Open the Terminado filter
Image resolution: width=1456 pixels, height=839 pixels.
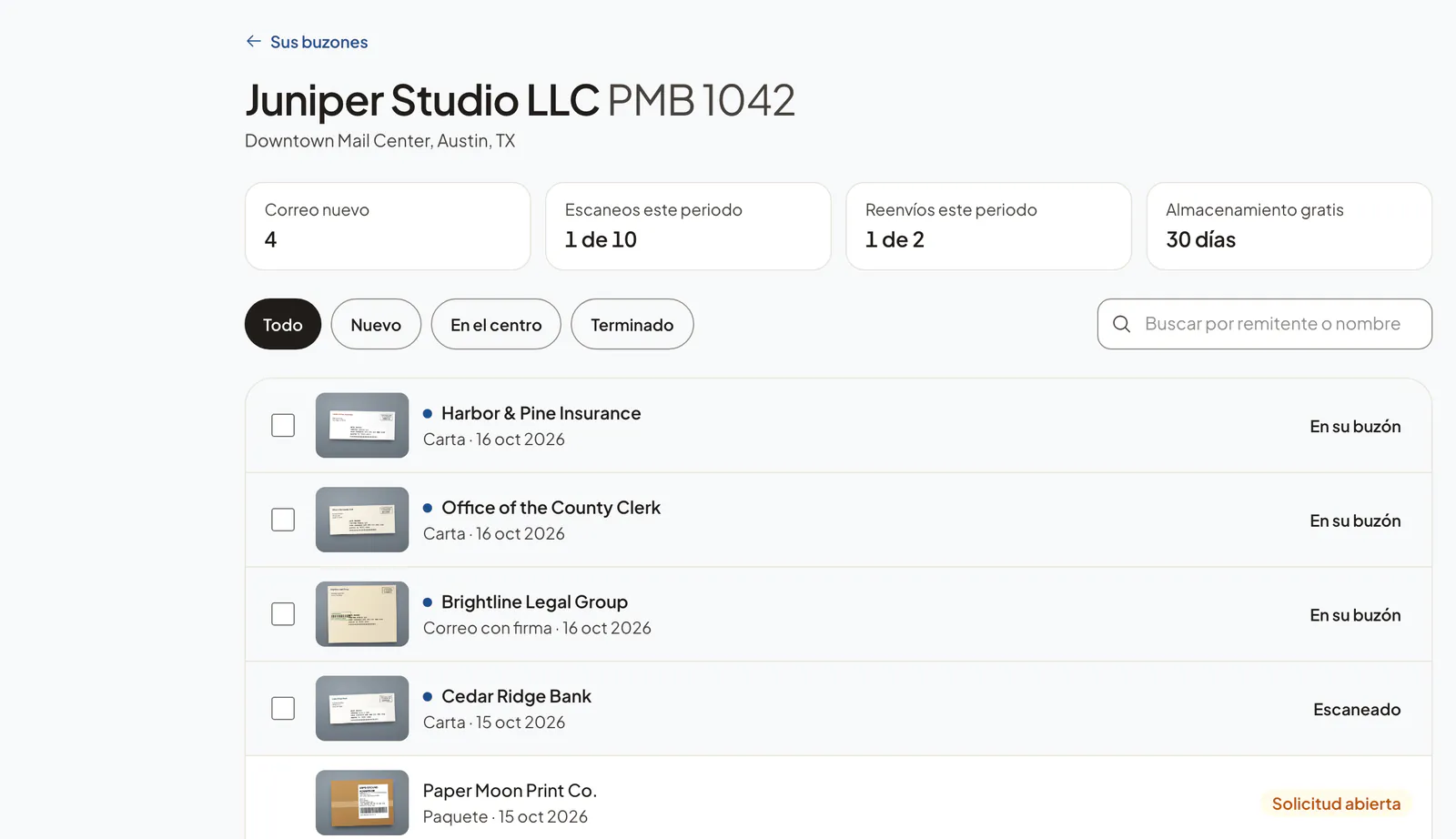pos(632,324)
